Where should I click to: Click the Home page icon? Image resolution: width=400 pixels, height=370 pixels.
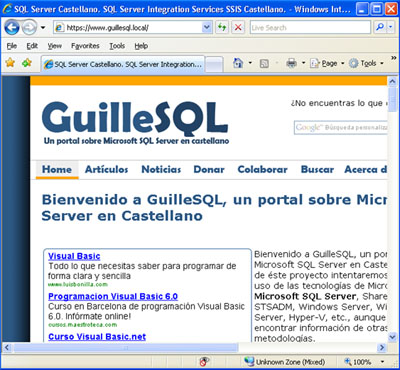[x=238, y=63]
